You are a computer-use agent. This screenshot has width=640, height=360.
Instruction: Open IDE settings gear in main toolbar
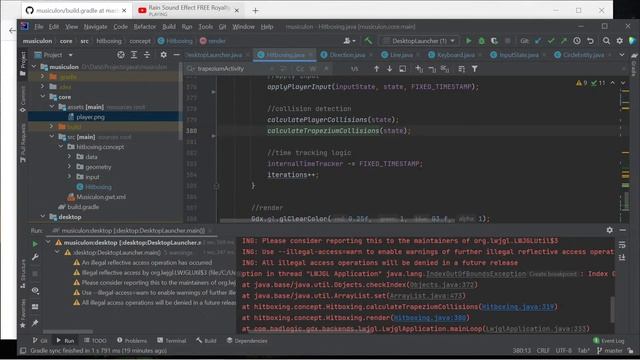point(620,41)
